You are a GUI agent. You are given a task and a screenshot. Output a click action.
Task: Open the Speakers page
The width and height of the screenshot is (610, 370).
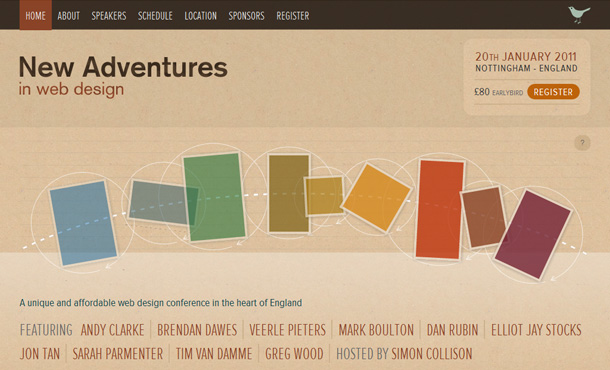pyautogui.click(x=109, y=16)
